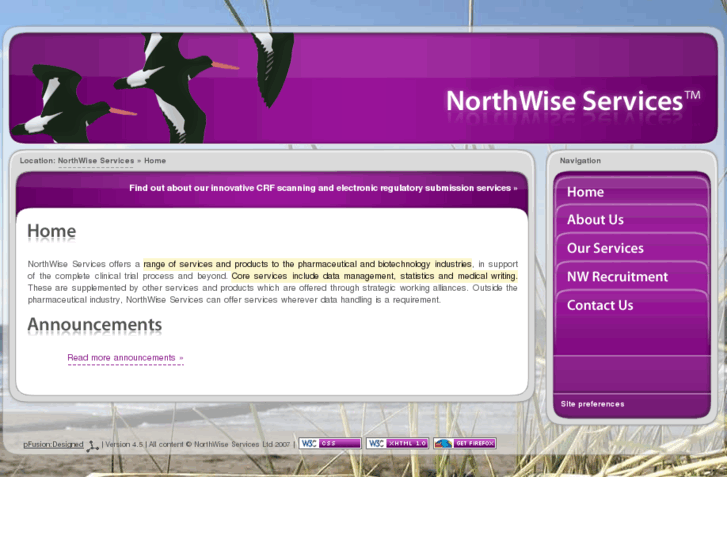
Task: Click the W3C XHTML 1.0 badge
Action: (x=397, y=443)
